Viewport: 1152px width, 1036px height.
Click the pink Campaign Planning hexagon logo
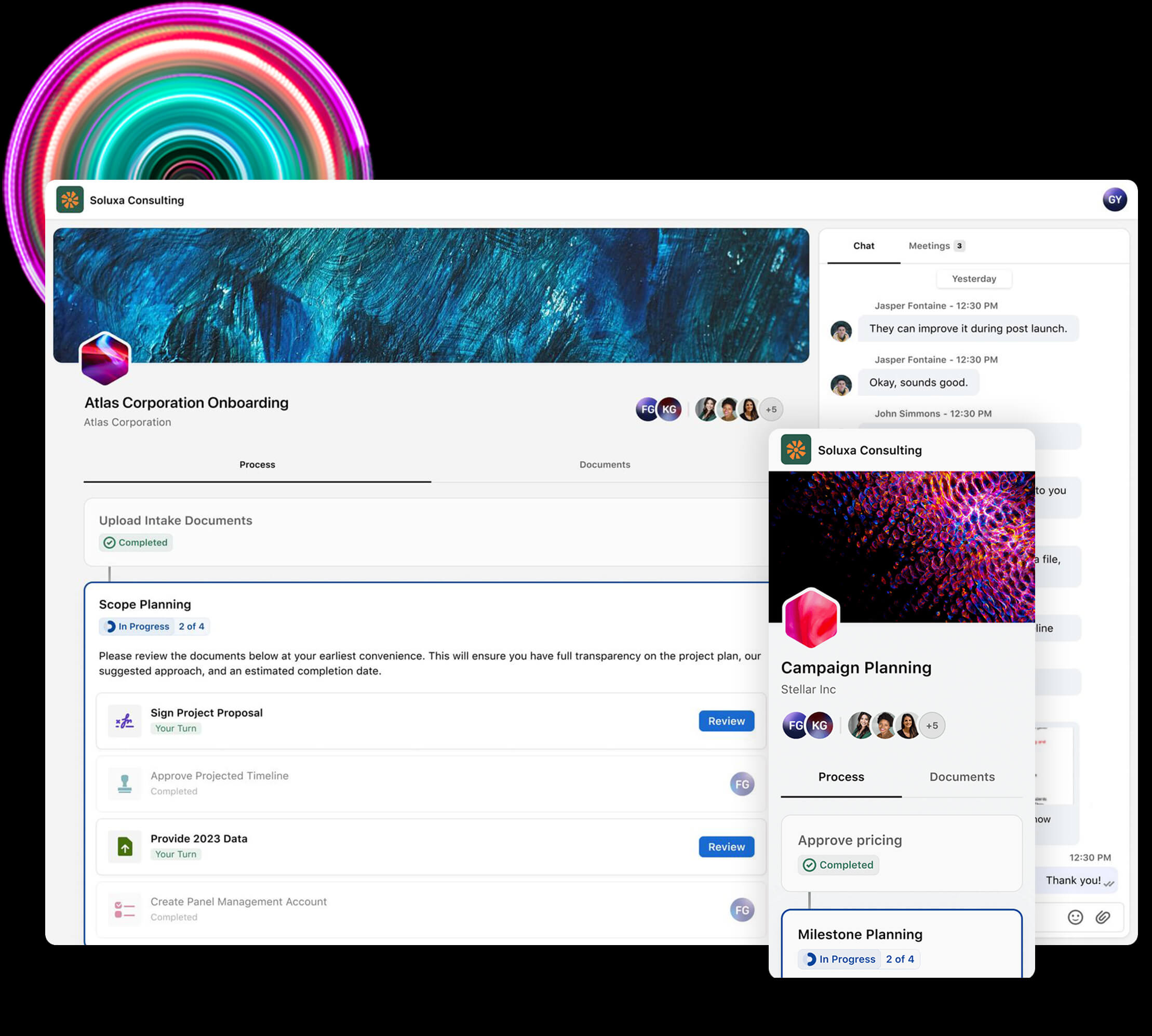811,618
